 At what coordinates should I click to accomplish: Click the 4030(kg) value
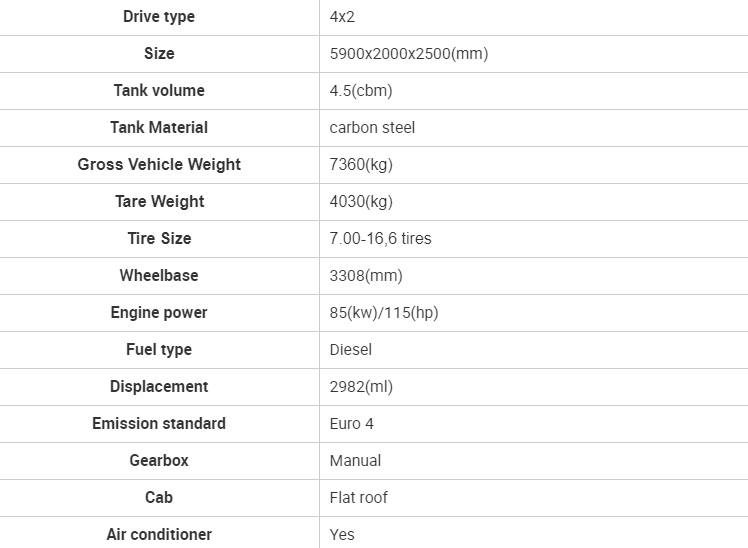click(361, 202)
